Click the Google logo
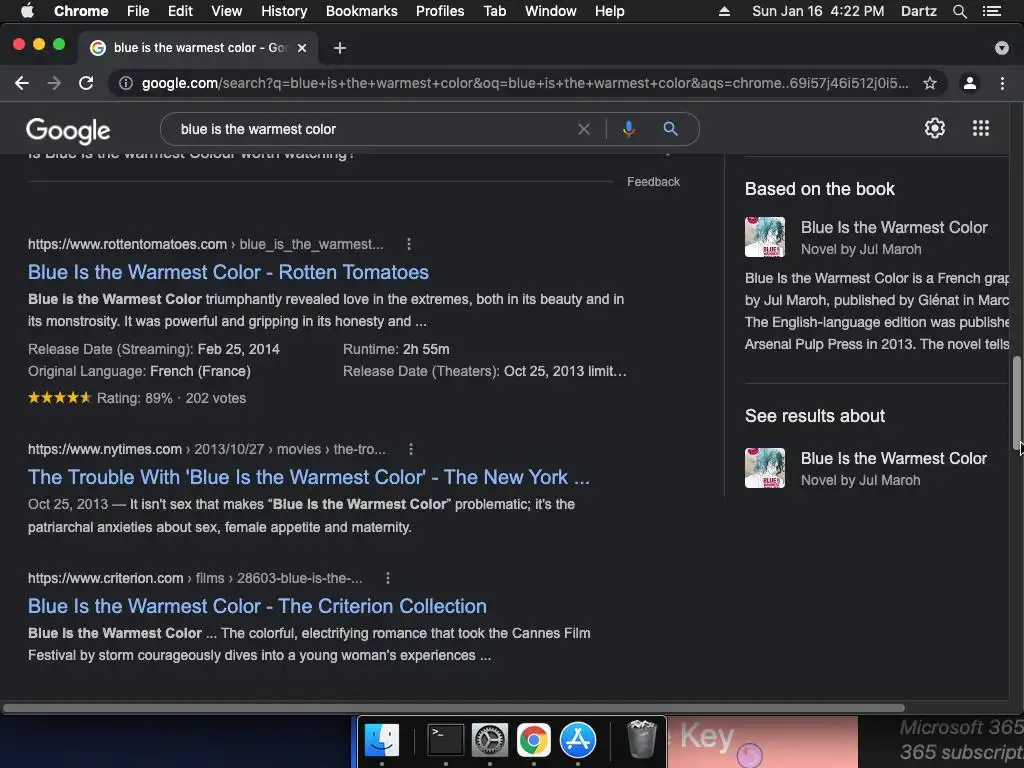This screenshot has height=768, width=1024. pyautogui.click(x=68, y=131)
